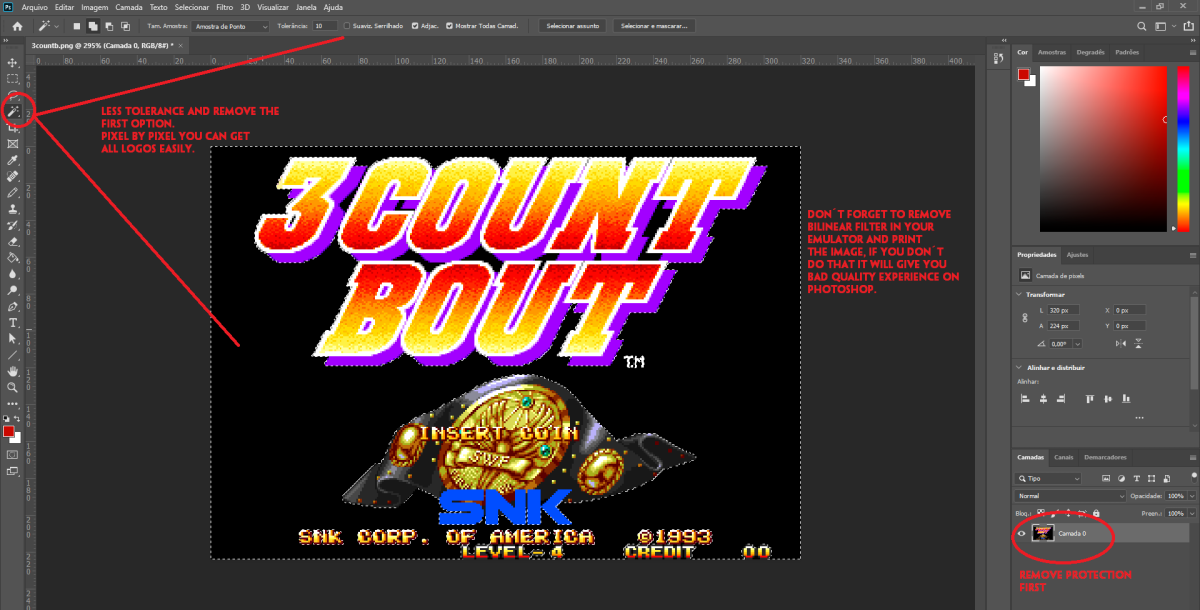Click the Home icon in options bar
This screenshot has height=610, width=1200.
pyautogui.click(x=17, y=26)
